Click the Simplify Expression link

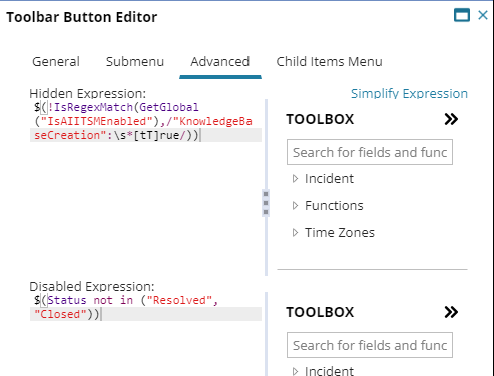pyautogui.click(x=409, y=94)
